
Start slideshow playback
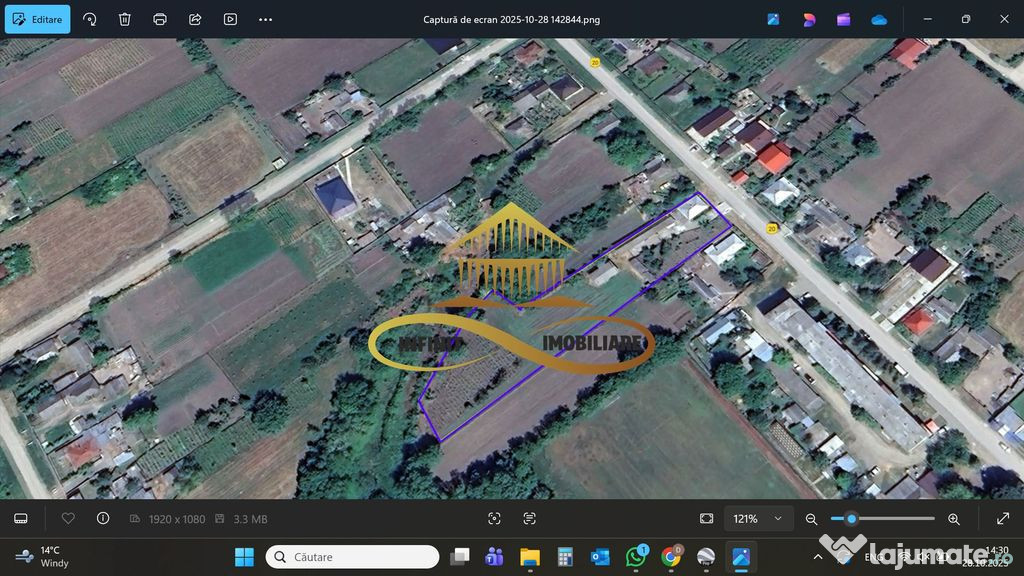tap(230, 19)
